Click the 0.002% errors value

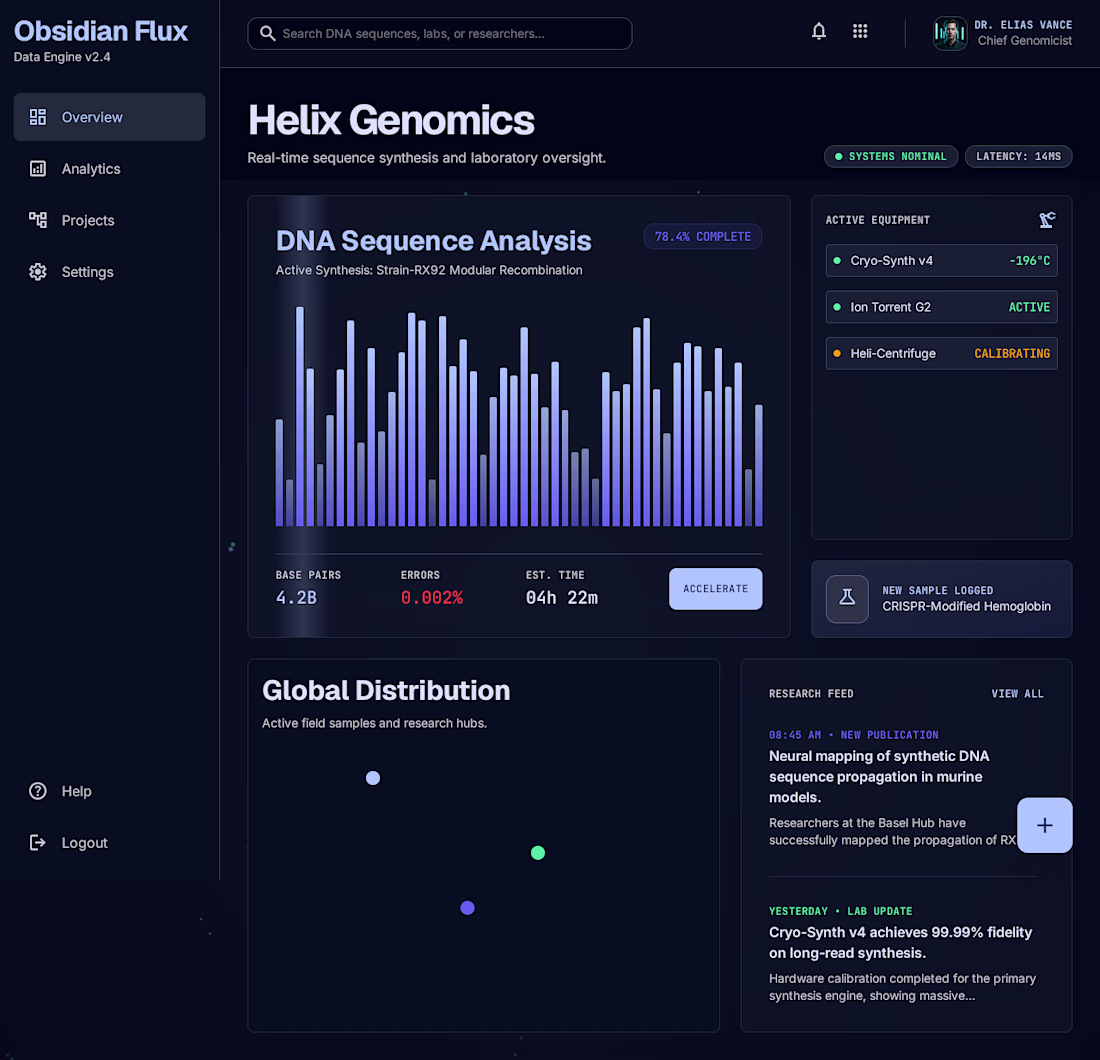[431, 598]
